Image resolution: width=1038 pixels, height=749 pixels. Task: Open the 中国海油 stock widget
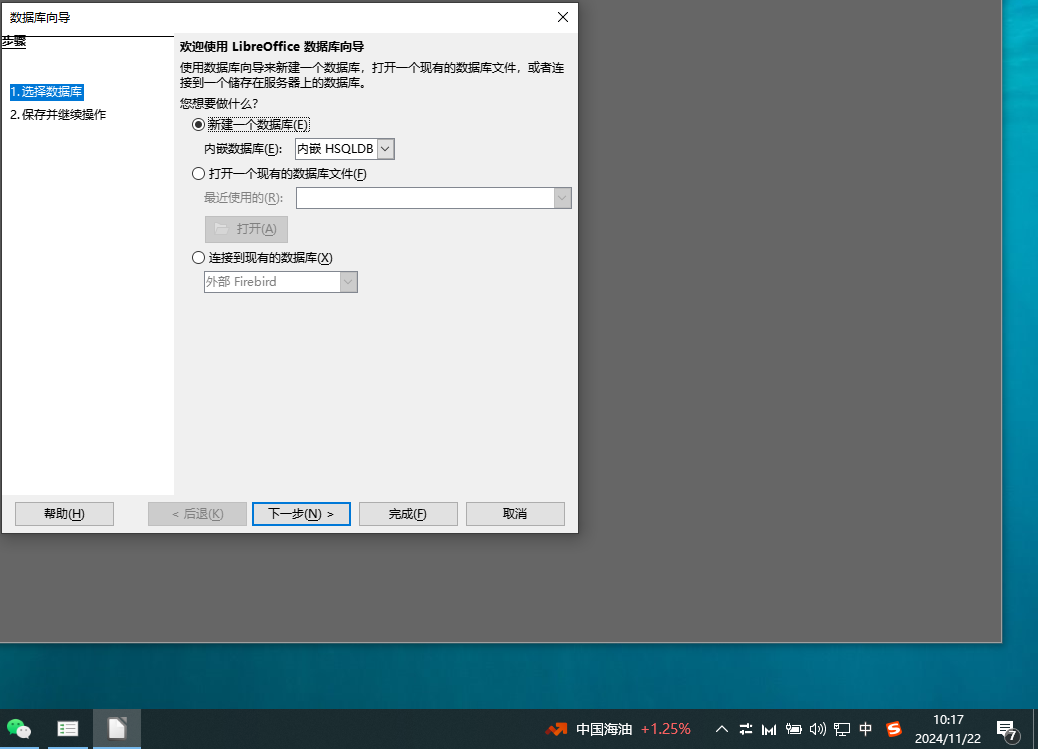tap(618, 729)
